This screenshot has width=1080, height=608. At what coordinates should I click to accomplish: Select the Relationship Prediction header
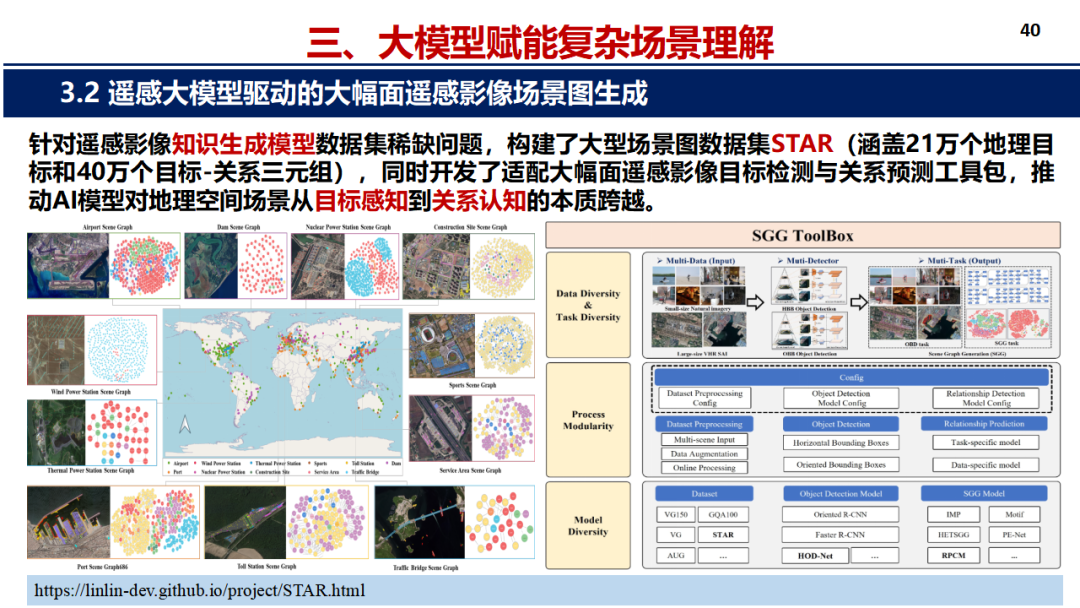pyautogui.click(x=984, y=424)
